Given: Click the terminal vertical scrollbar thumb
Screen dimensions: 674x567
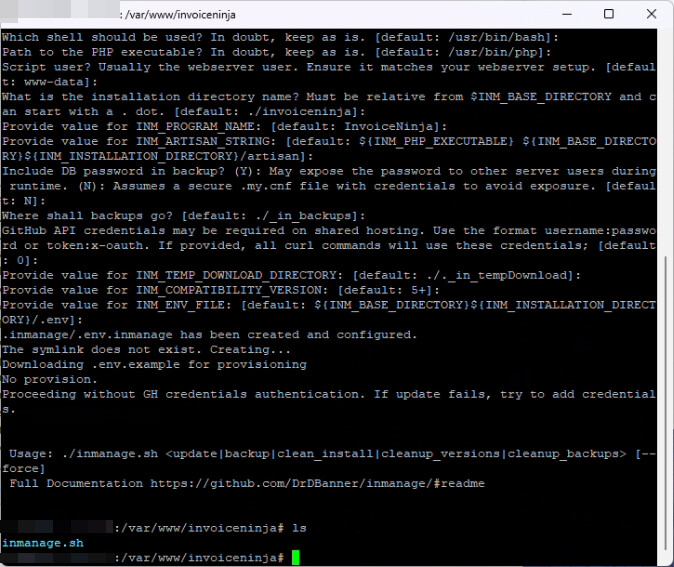Looking at the screenshot, I should point(665,404).
